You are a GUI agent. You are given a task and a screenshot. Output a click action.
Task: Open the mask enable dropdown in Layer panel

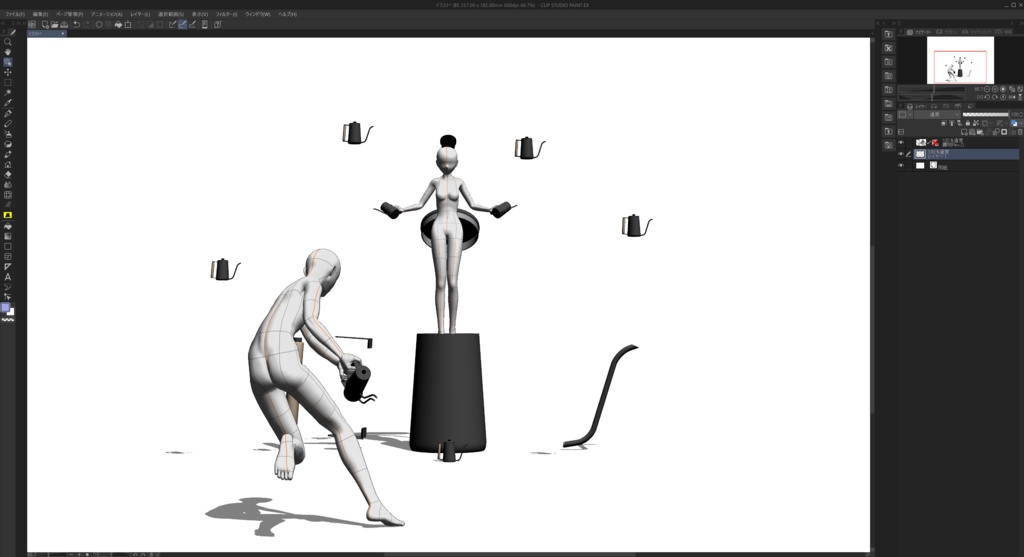[x=991, y=123]
